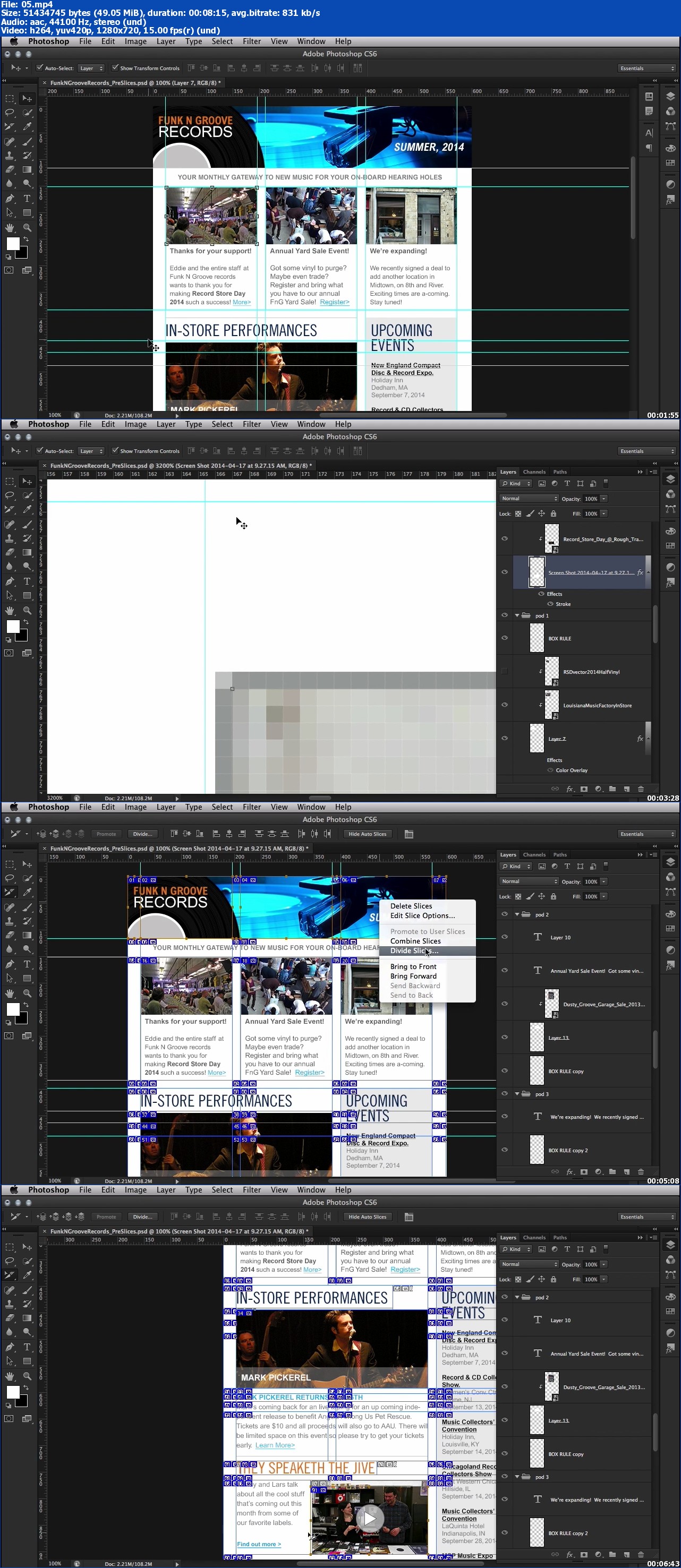Screen dimensions: 681x1568
Task: Collapse the pod 2 group in 00:05:08 frame
Action: point(517,914)
